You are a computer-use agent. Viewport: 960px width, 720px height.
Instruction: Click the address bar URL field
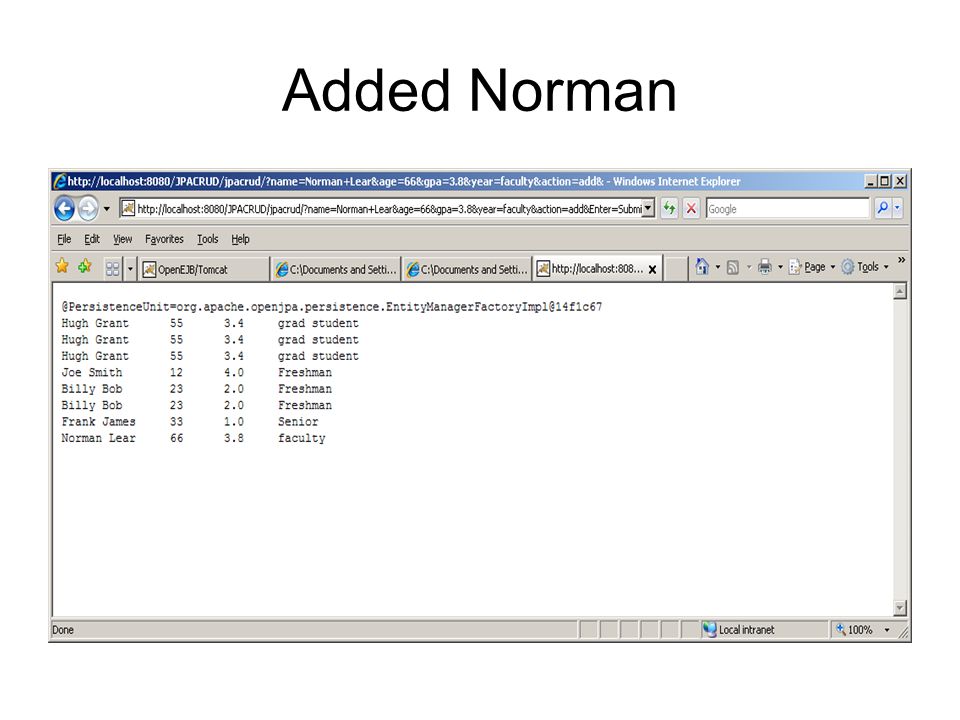382,209
